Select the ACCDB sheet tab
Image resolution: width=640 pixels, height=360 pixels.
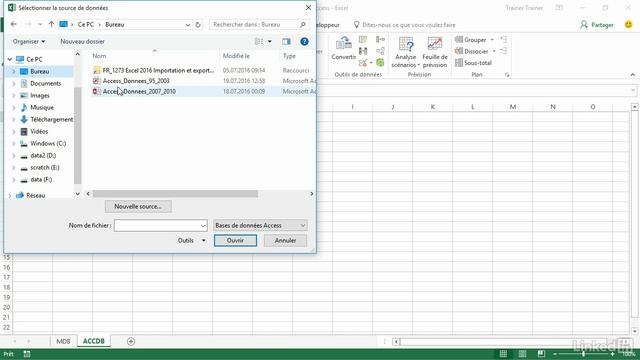tap(93, 341)
